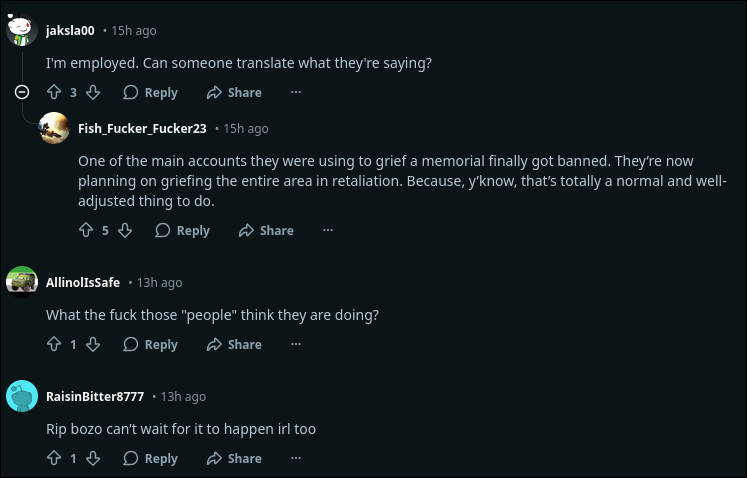Screen dimensions: 747x478
Task: Open more options on RaisinBitter8777's comment
Action: (295, 458)
